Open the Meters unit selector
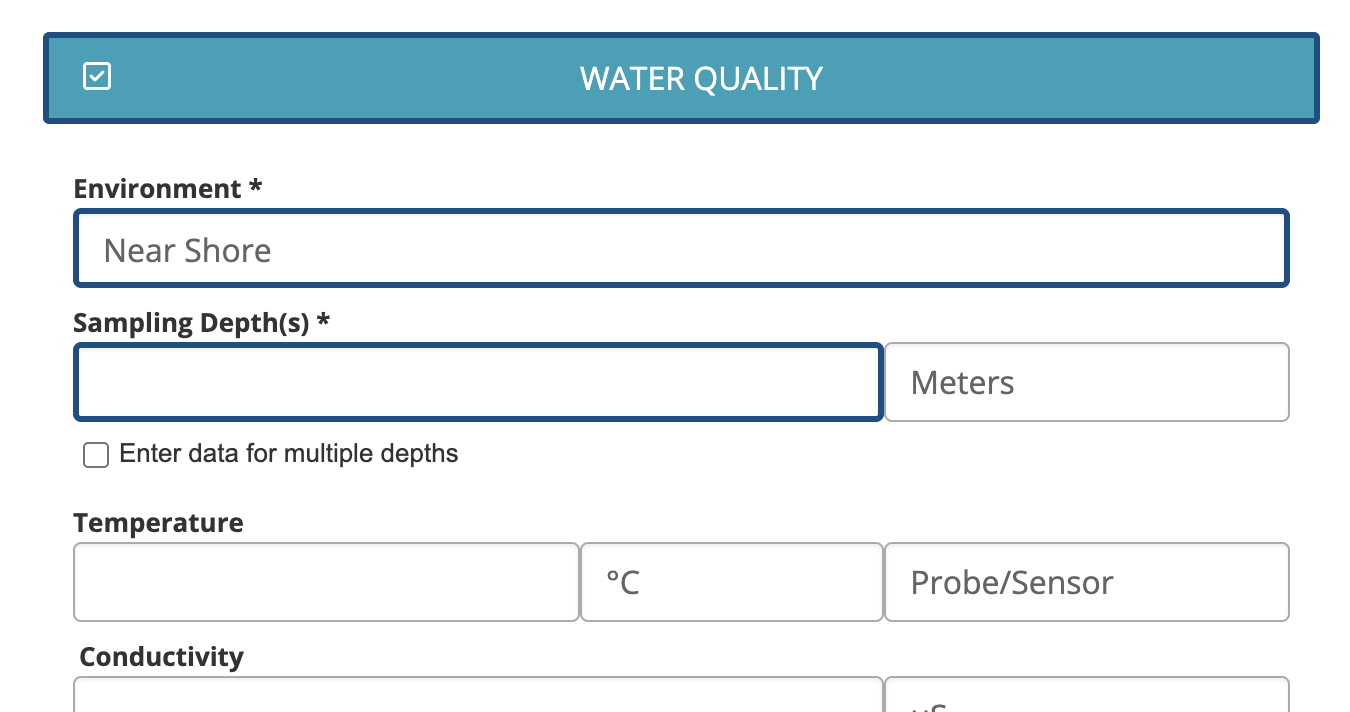 click(x=1086, y=382)
